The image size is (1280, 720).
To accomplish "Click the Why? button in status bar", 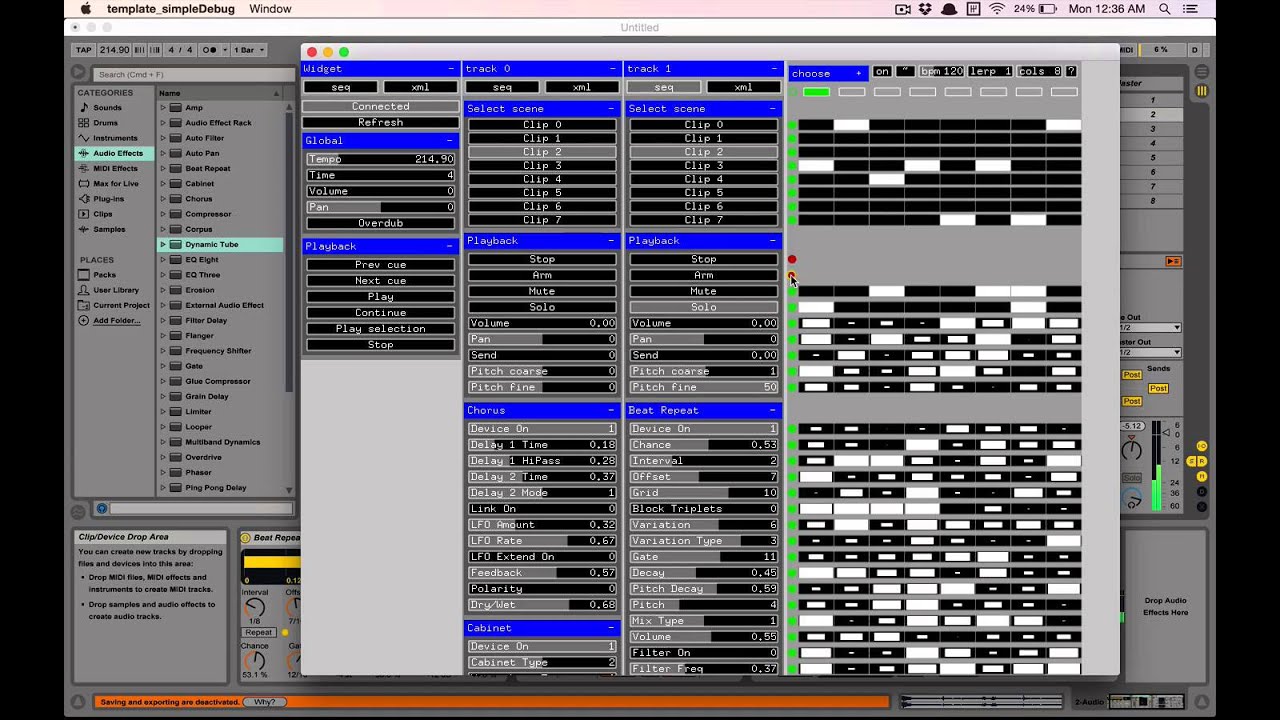I will coord(264,702).
